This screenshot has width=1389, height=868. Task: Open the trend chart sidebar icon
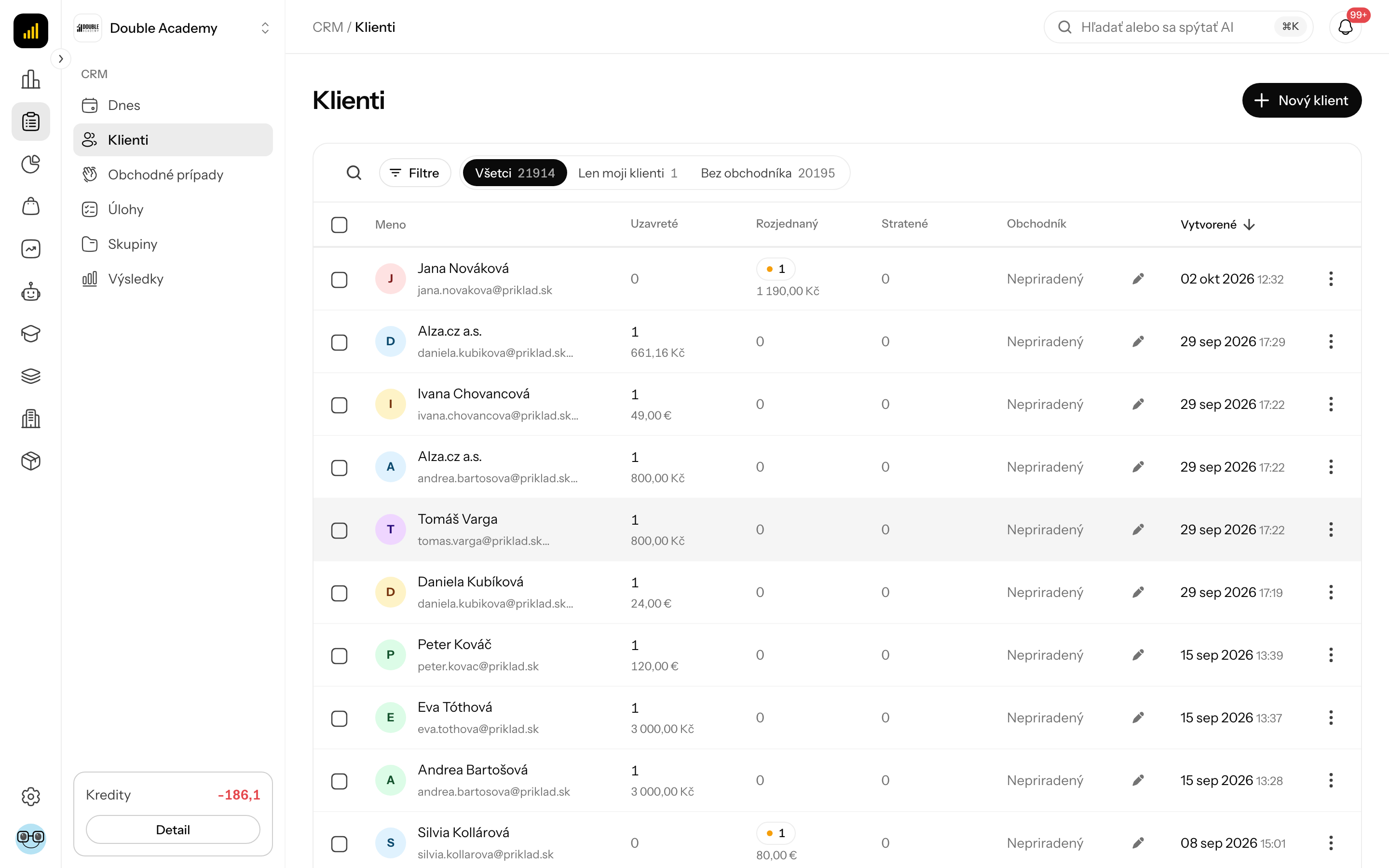coord(30,249)
